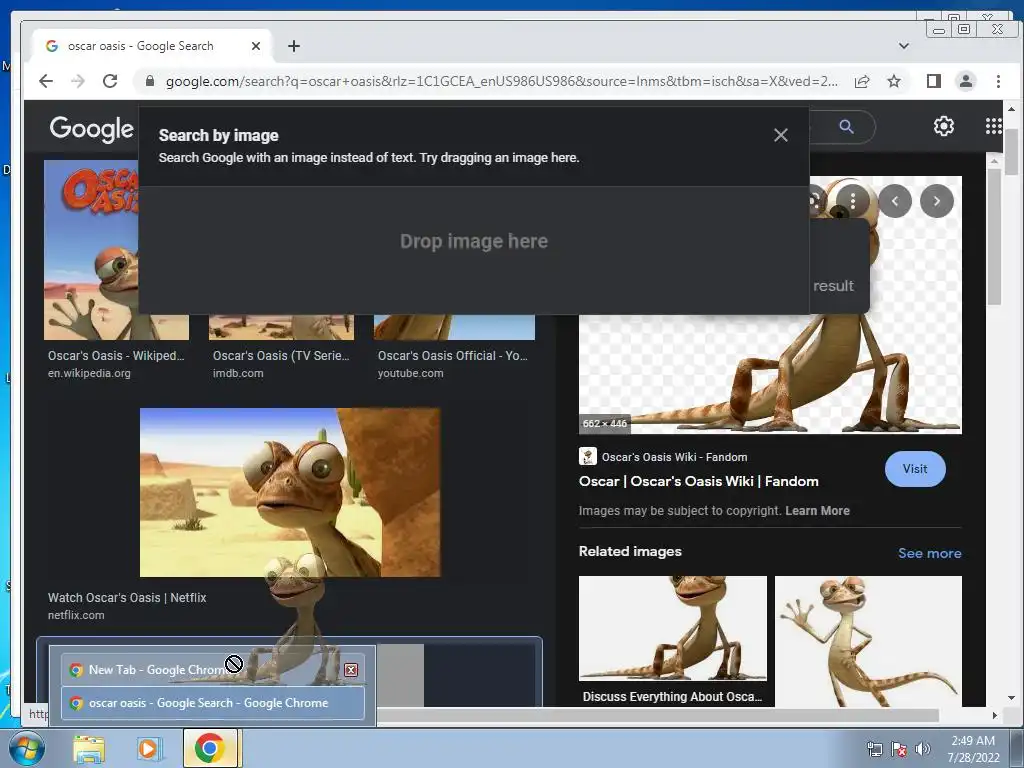Open the Watch Oscar's Oasis Netflix image
This screenshot has height=768, width=1024.
click(290, 492)
